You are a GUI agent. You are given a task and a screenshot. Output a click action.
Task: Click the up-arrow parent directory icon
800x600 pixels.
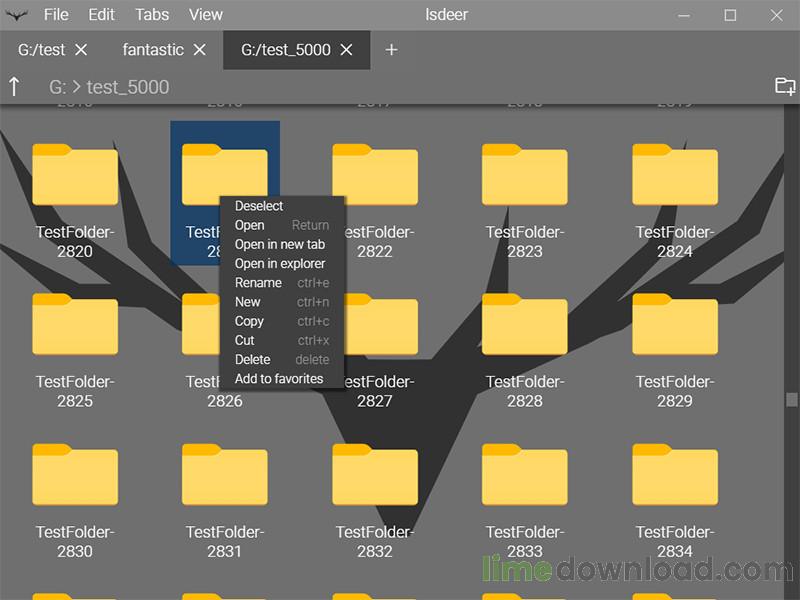pos(14,87)
